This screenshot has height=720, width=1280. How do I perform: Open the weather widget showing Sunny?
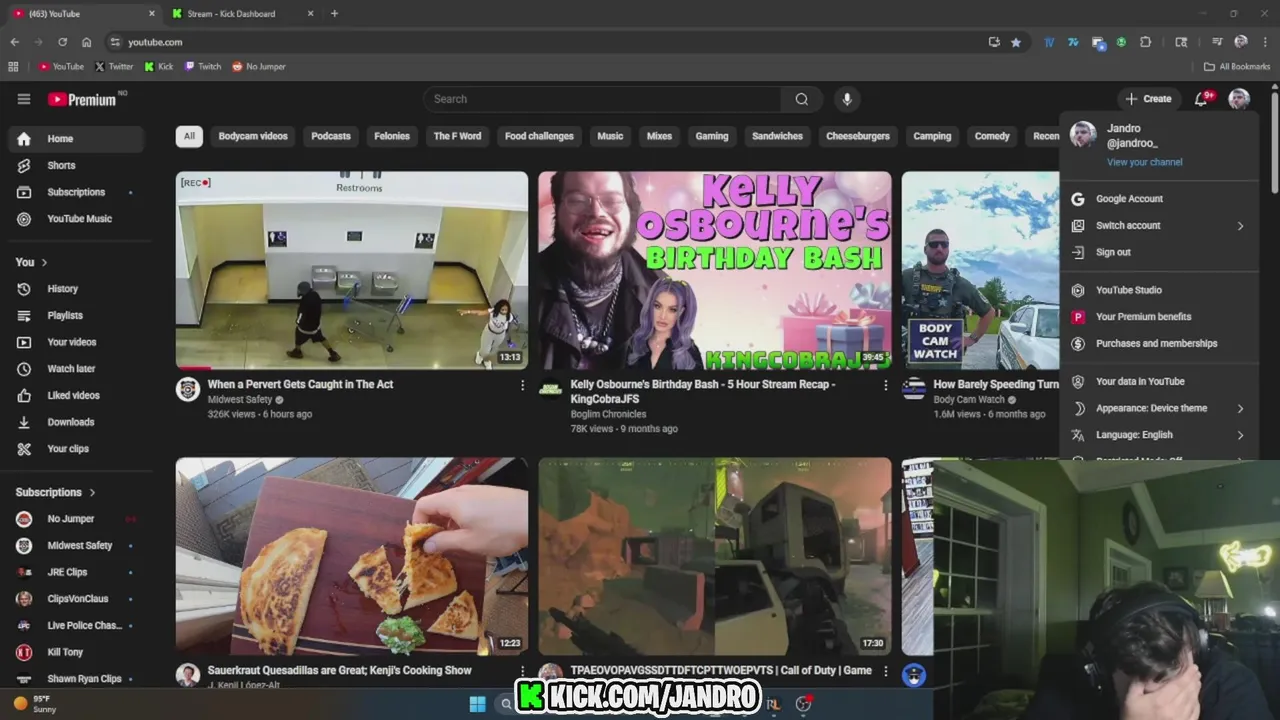point(36,704)
